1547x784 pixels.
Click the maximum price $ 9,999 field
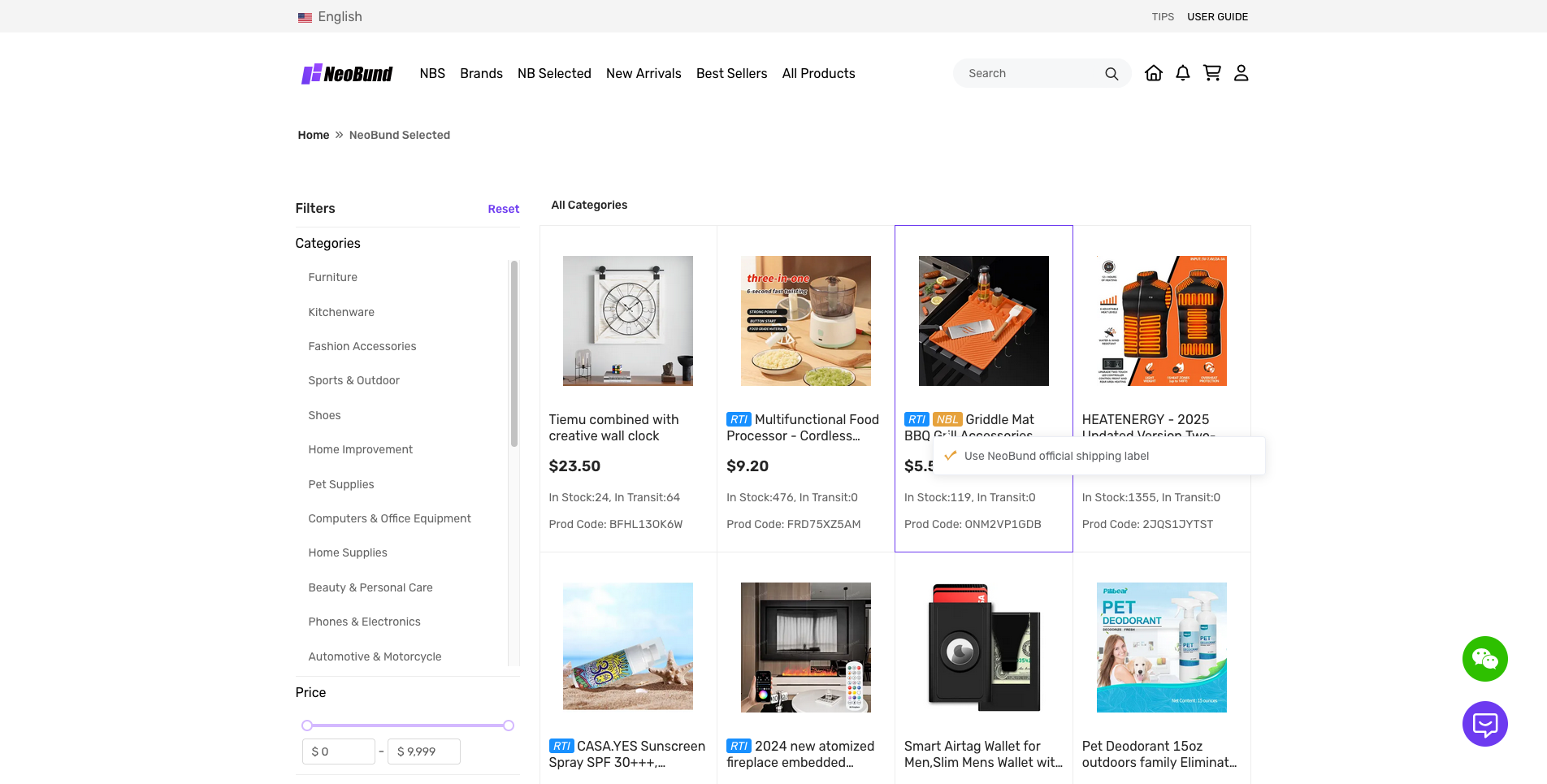[x=424, y=752]
